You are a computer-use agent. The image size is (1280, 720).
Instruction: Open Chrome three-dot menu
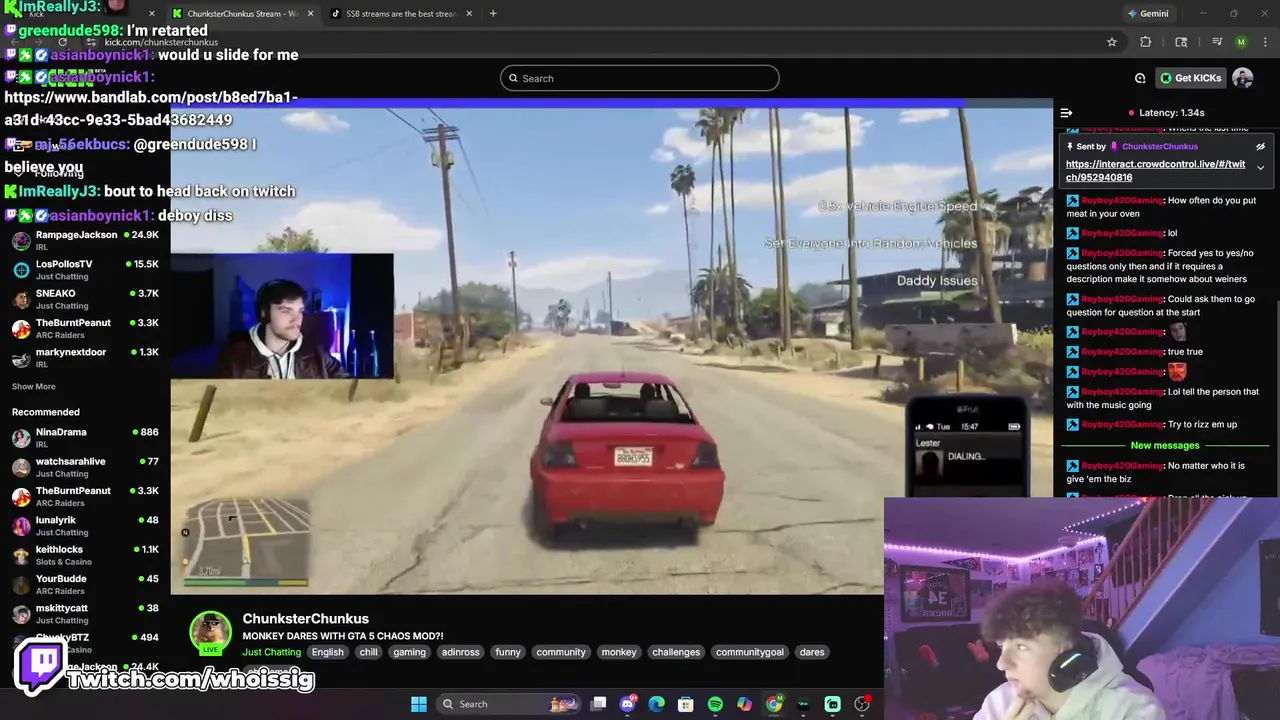click(1264, 42)
